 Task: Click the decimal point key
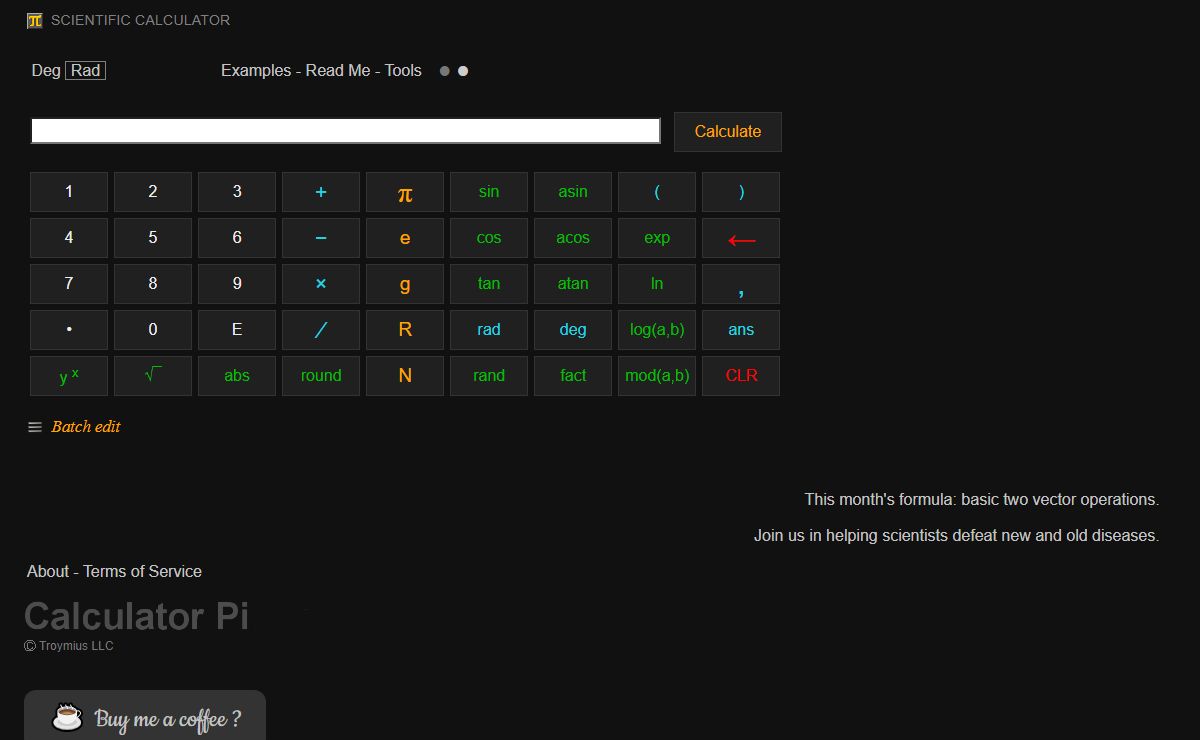point(69,330)
